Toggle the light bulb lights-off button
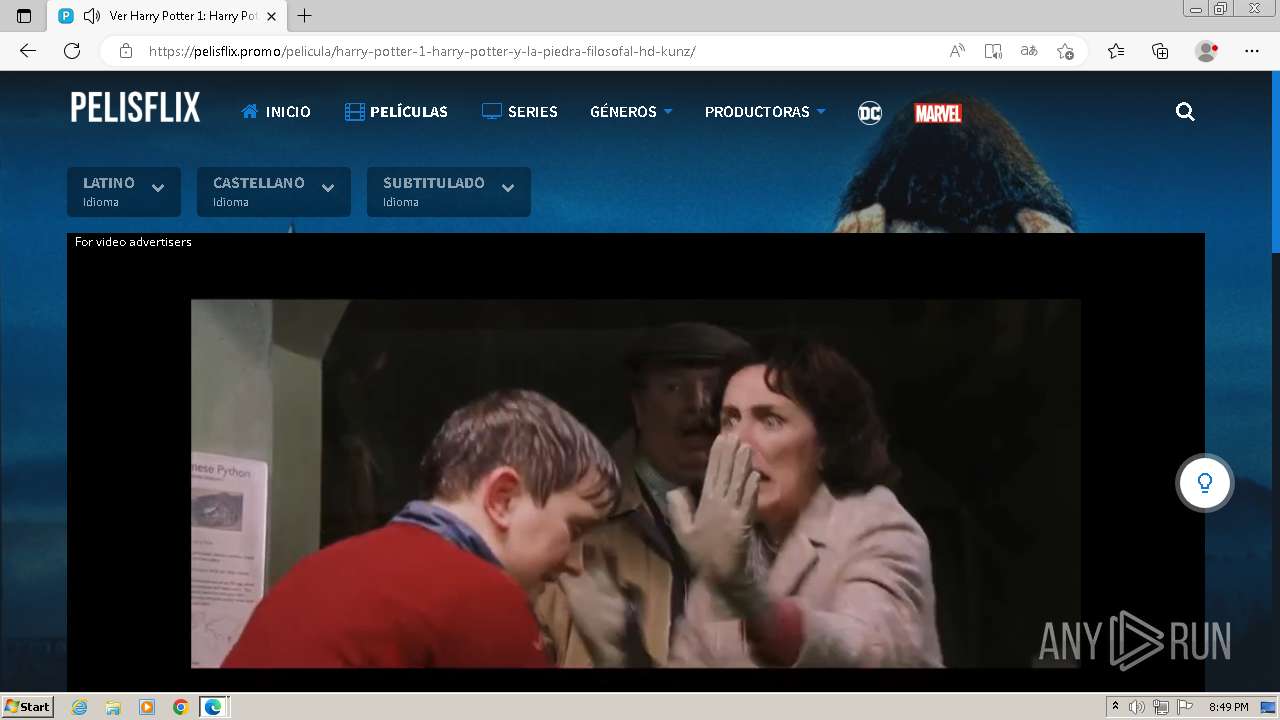Viewport: 1280px width, 720px height. [1204, 483]
